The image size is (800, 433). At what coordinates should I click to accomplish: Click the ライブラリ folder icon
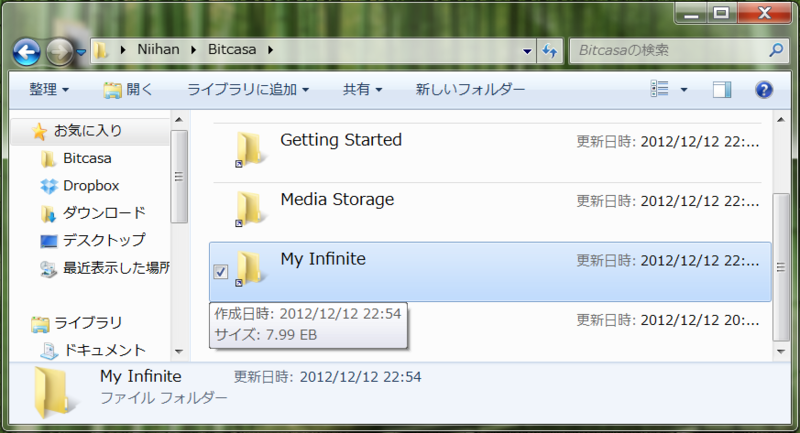(x=40, y=324)
